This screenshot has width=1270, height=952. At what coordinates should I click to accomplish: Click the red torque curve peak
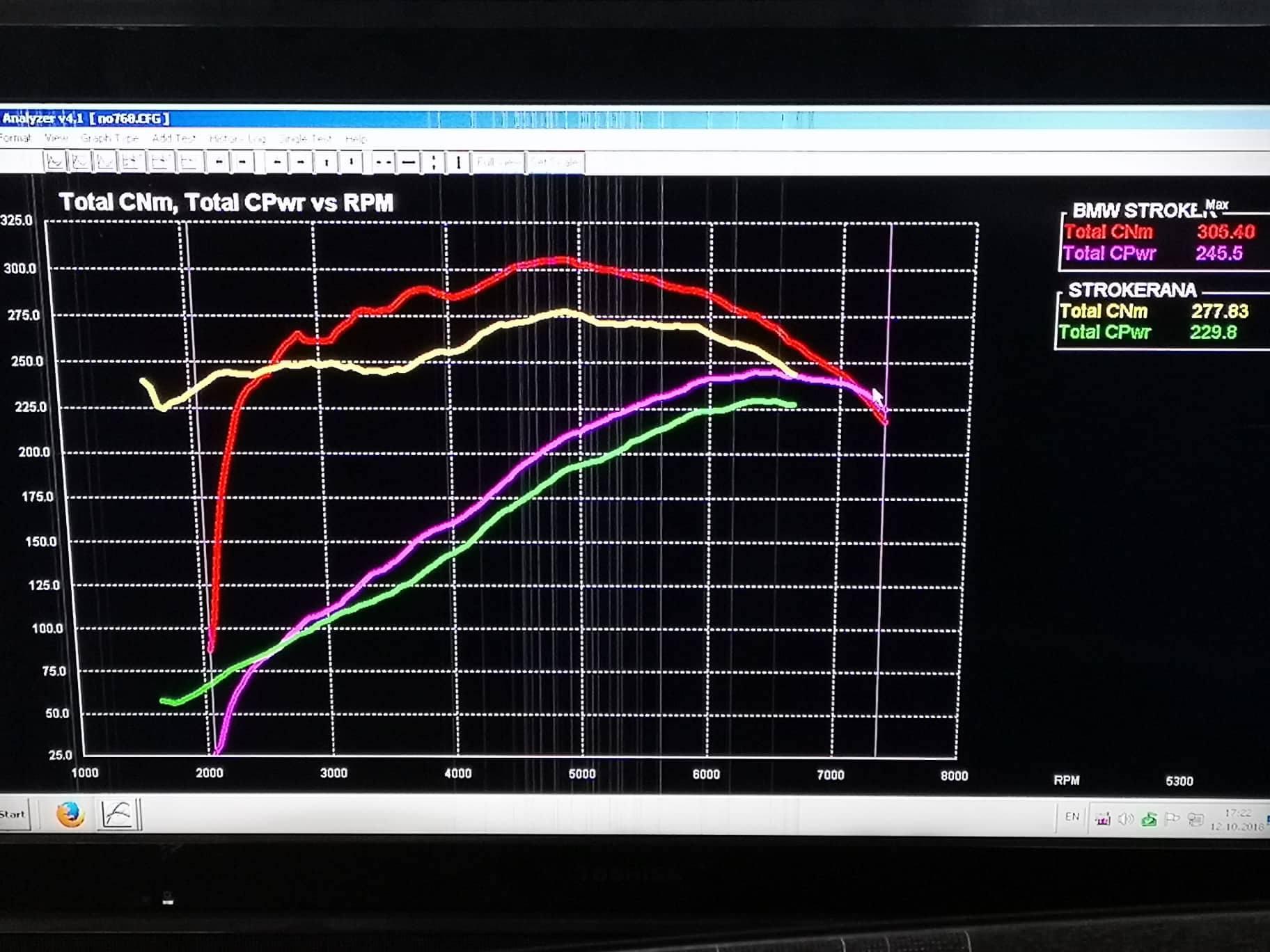coord(561,261)
